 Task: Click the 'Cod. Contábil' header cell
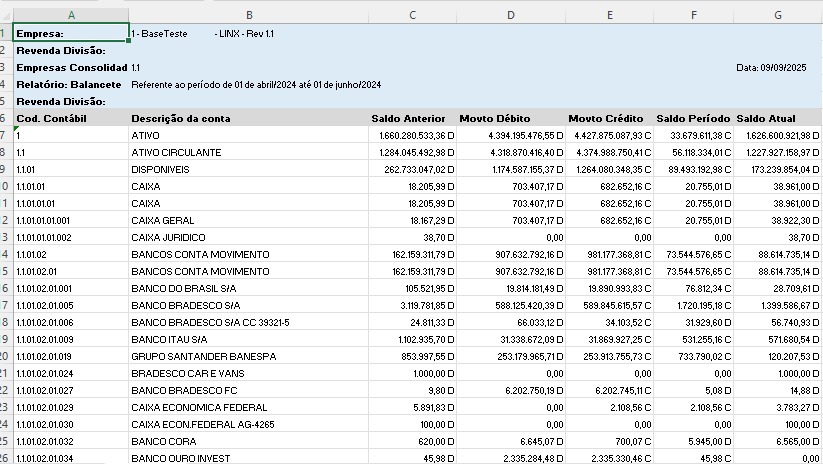[71, 119]
